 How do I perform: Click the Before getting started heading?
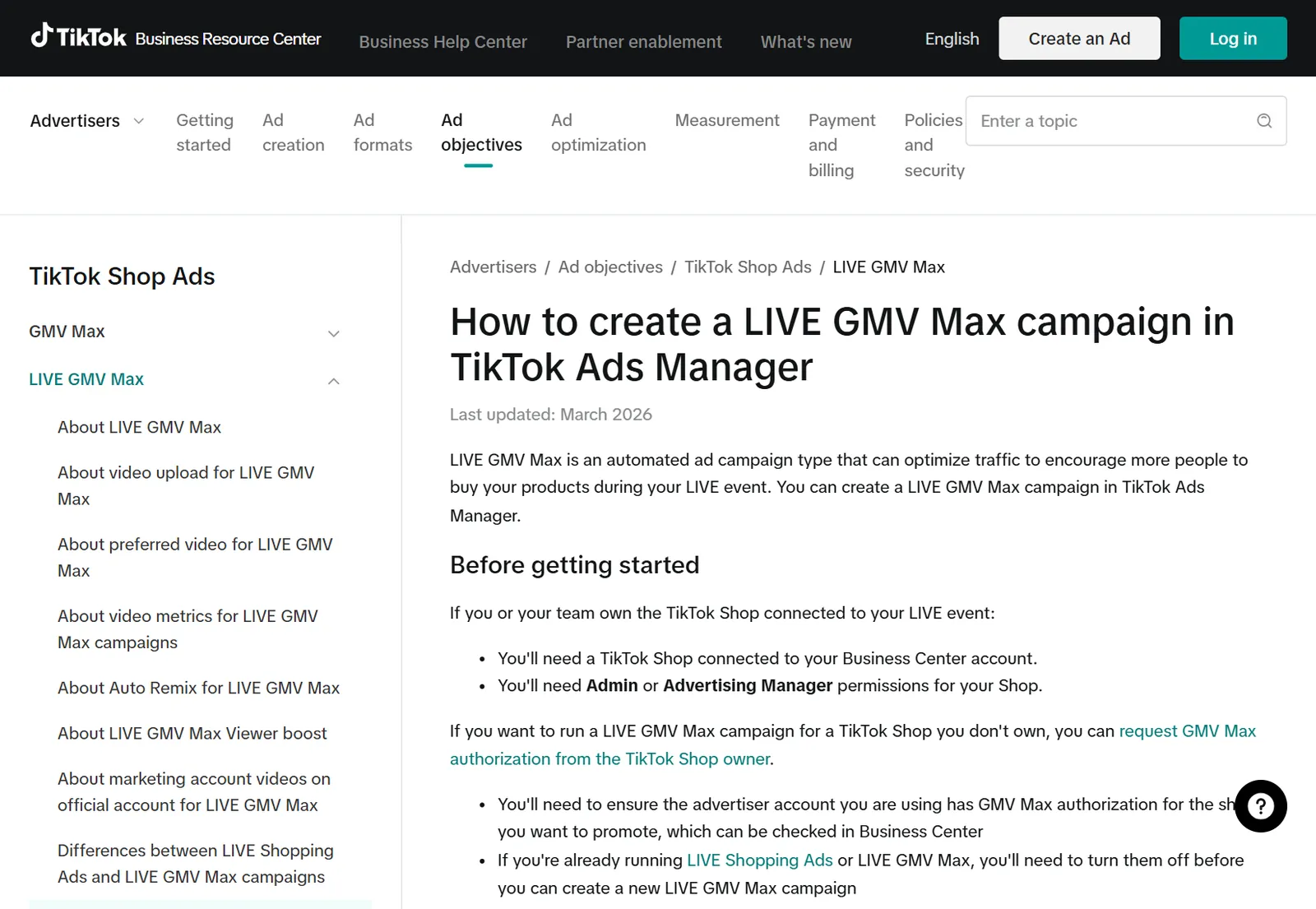coord(575,565)
